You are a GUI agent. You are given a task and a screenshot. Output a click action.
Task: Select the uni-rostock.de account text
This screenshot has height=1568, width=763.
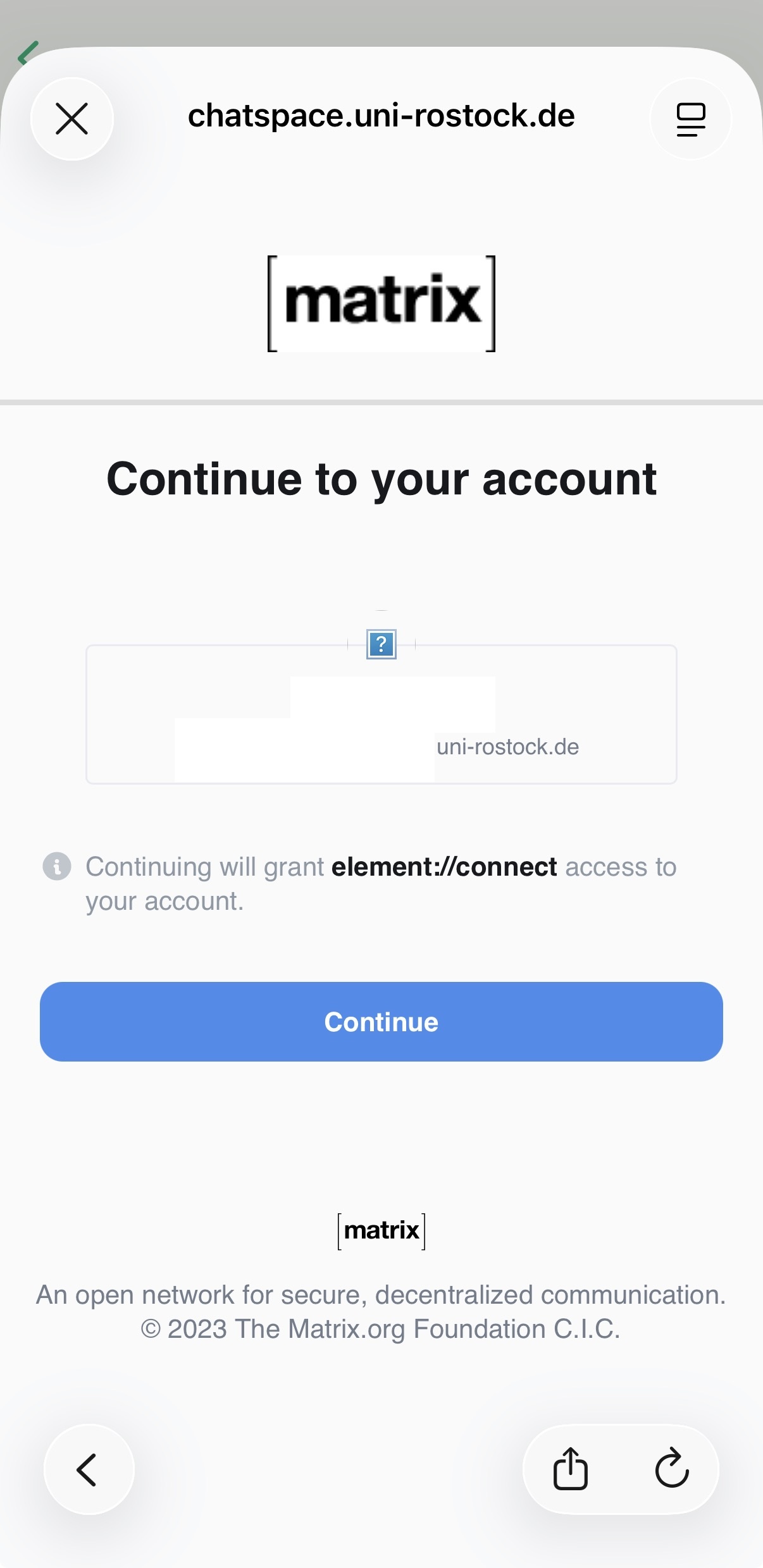(x=507, y=747)
